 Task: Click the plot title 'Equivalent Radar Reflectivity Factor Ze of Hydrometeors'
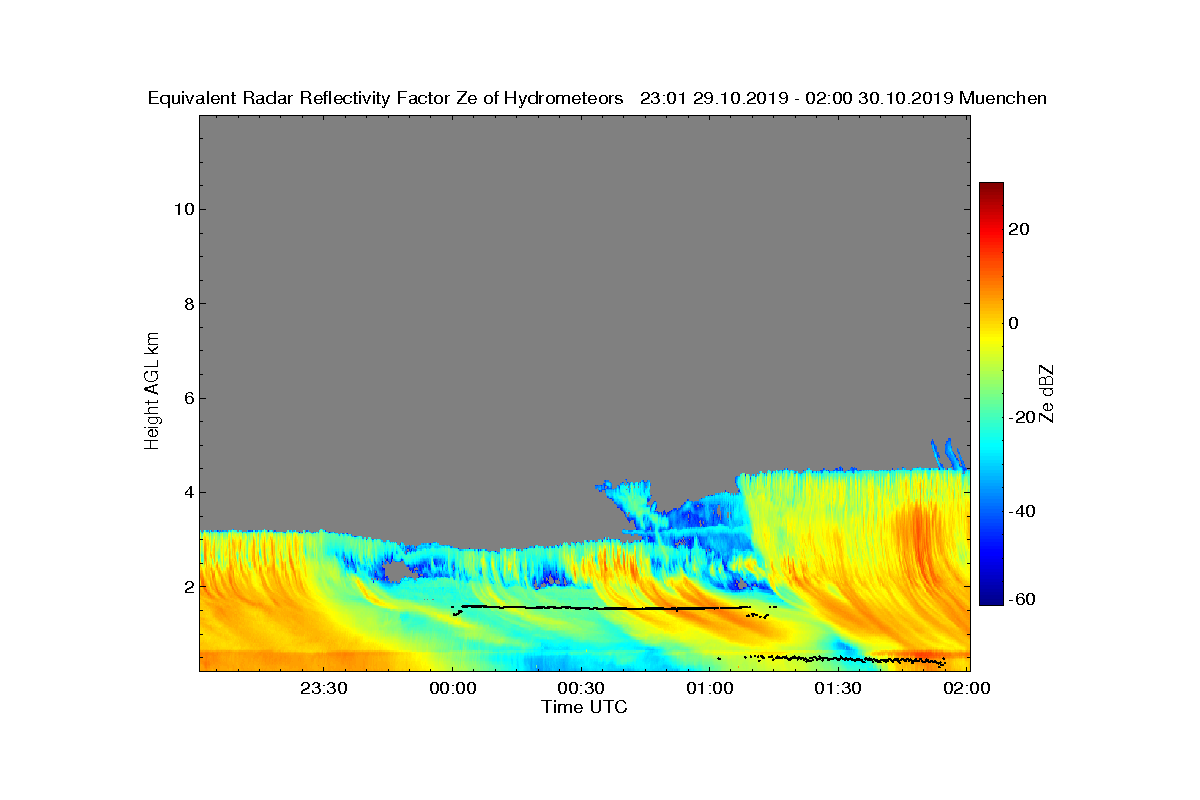coord(386,98)
